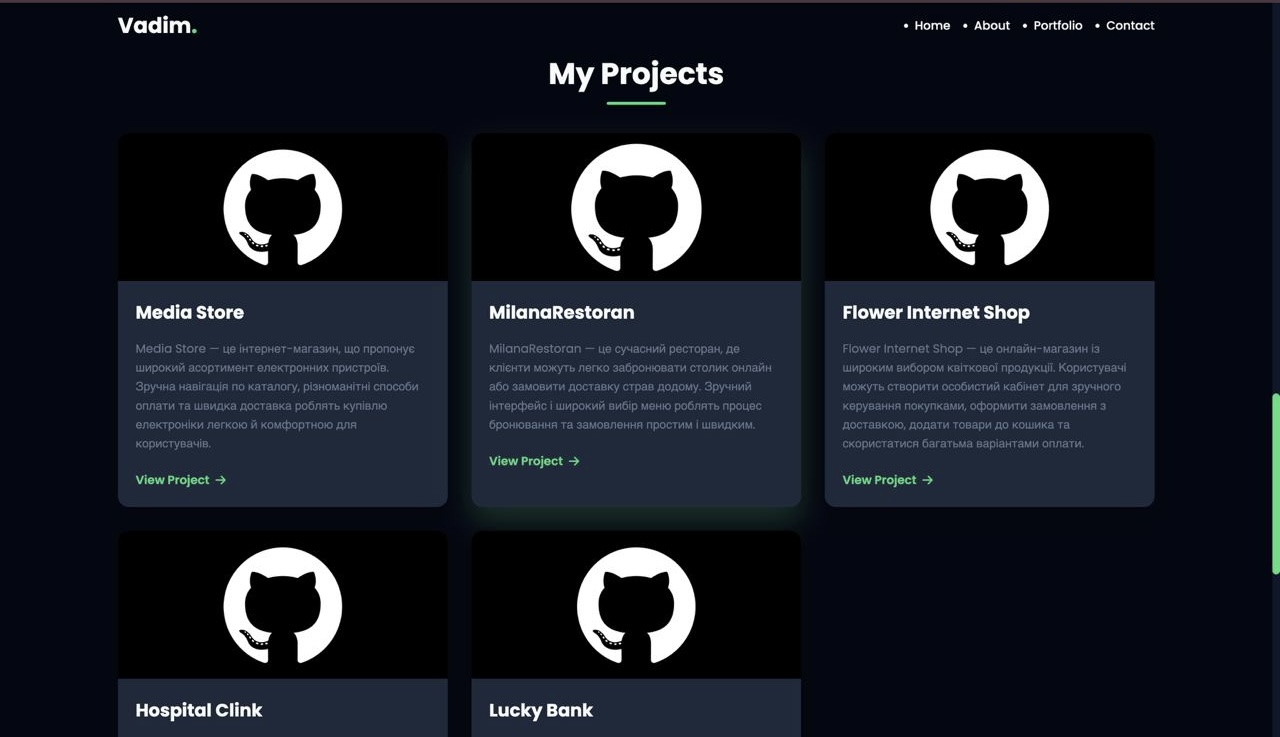Click the arrow icon beside MilanaRestoran's View Project
The height and width of the screenshot is (737, 1280).
pyautogui.click(x=573, y=461)
